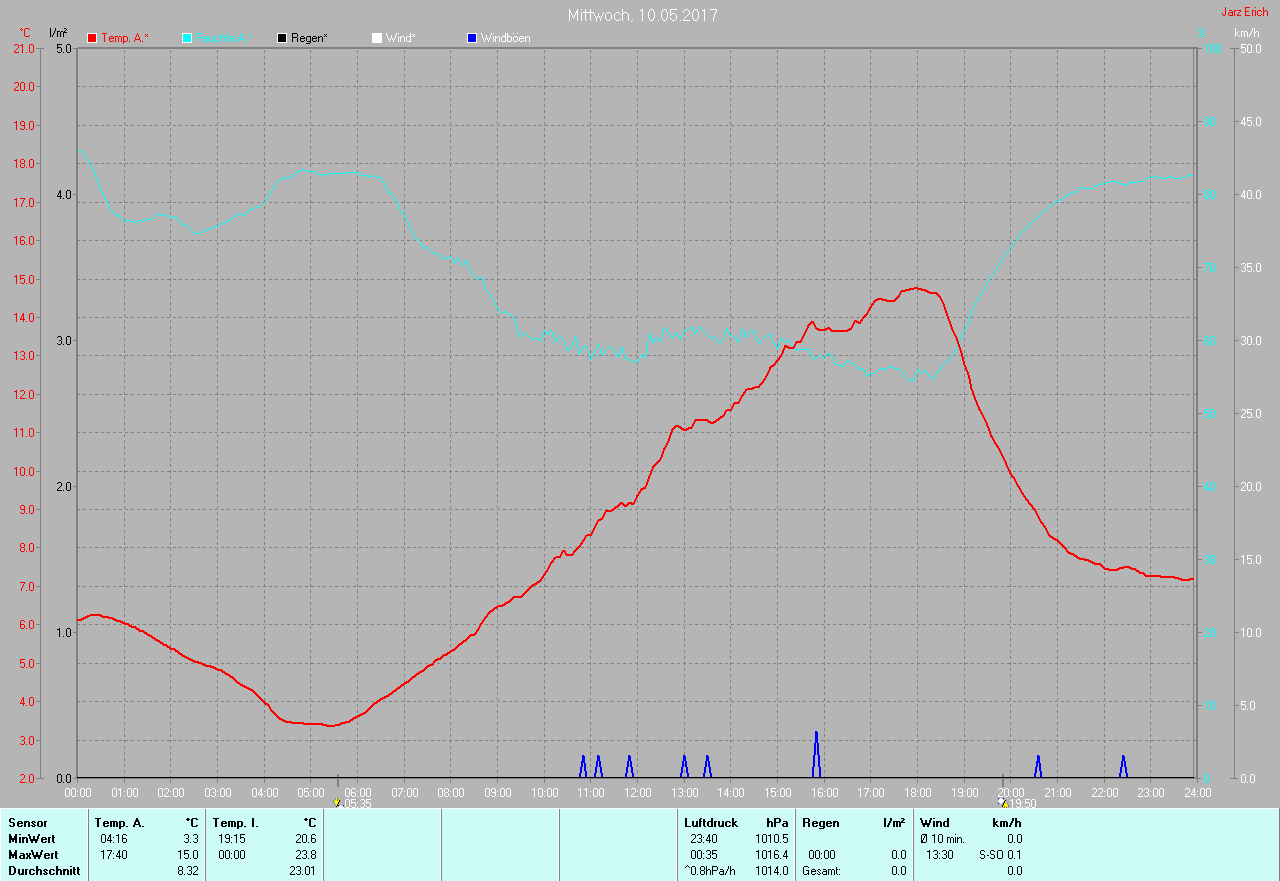This screenshot has height=881, width=1280.
Task: Select the maximum temperature value '15.0'
Action: [x=188, y=855]
